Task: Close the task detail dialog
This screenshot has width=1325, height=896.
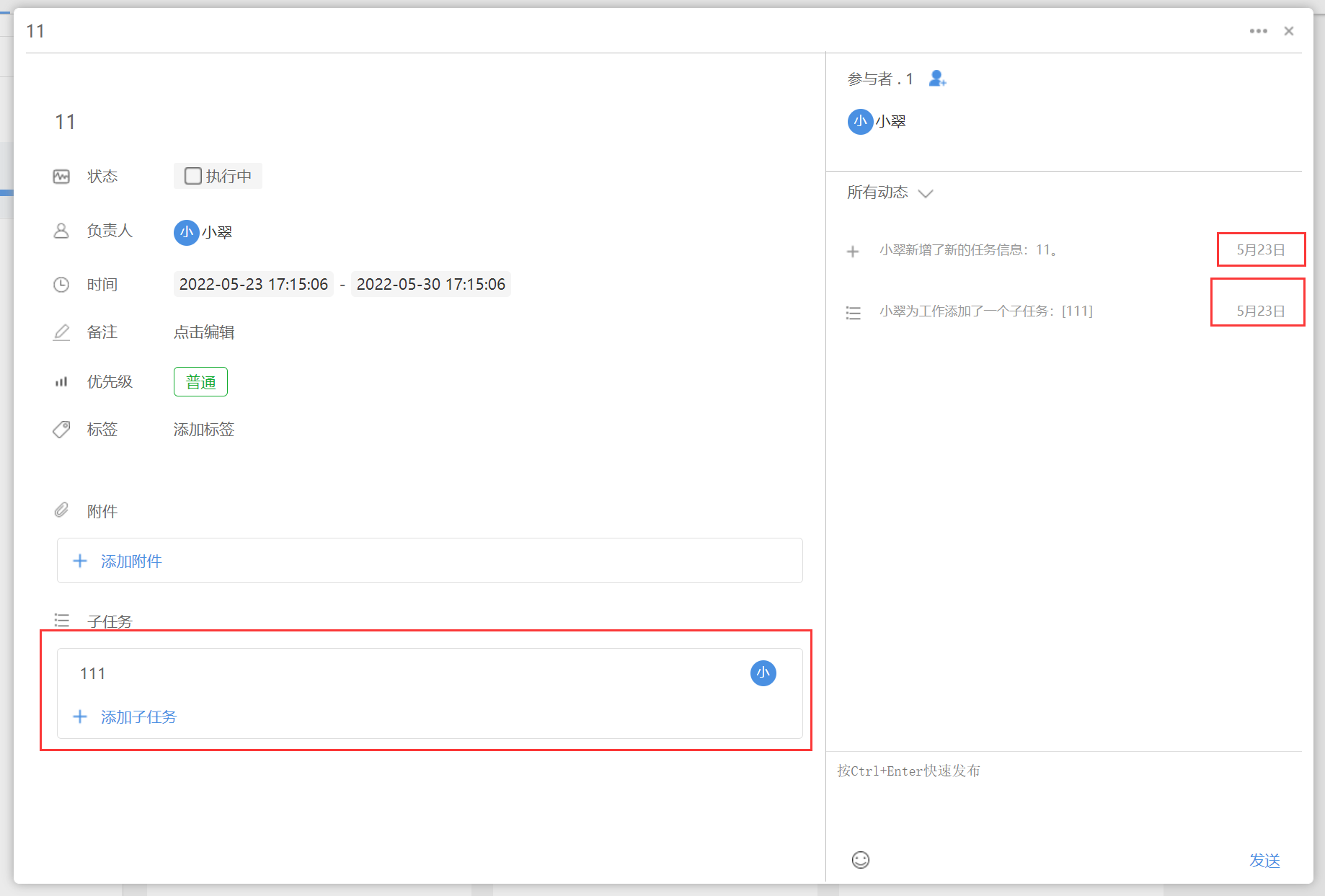Action: pyautogui.click(x=1289, y=31)
